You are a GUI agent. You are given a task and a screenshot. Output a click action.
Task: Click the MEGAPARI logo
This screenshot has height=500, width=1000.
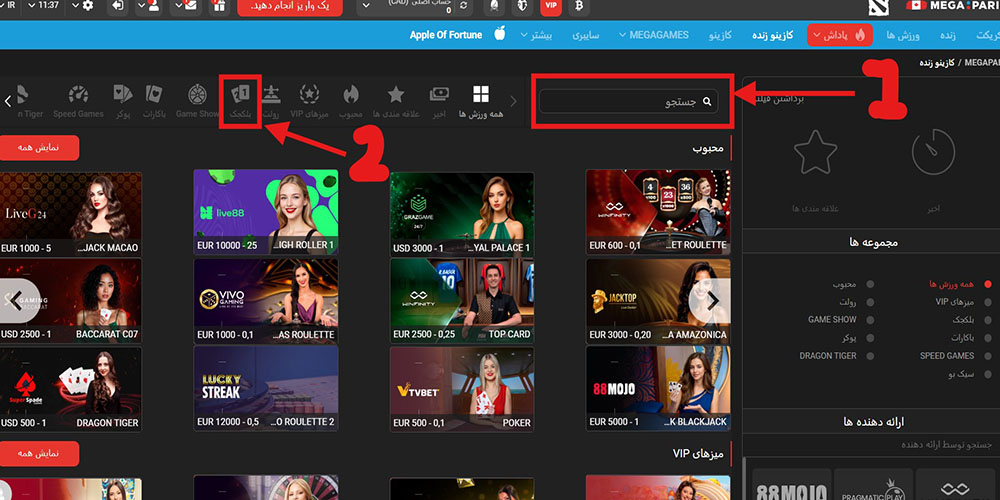click(x=953, y=6)
